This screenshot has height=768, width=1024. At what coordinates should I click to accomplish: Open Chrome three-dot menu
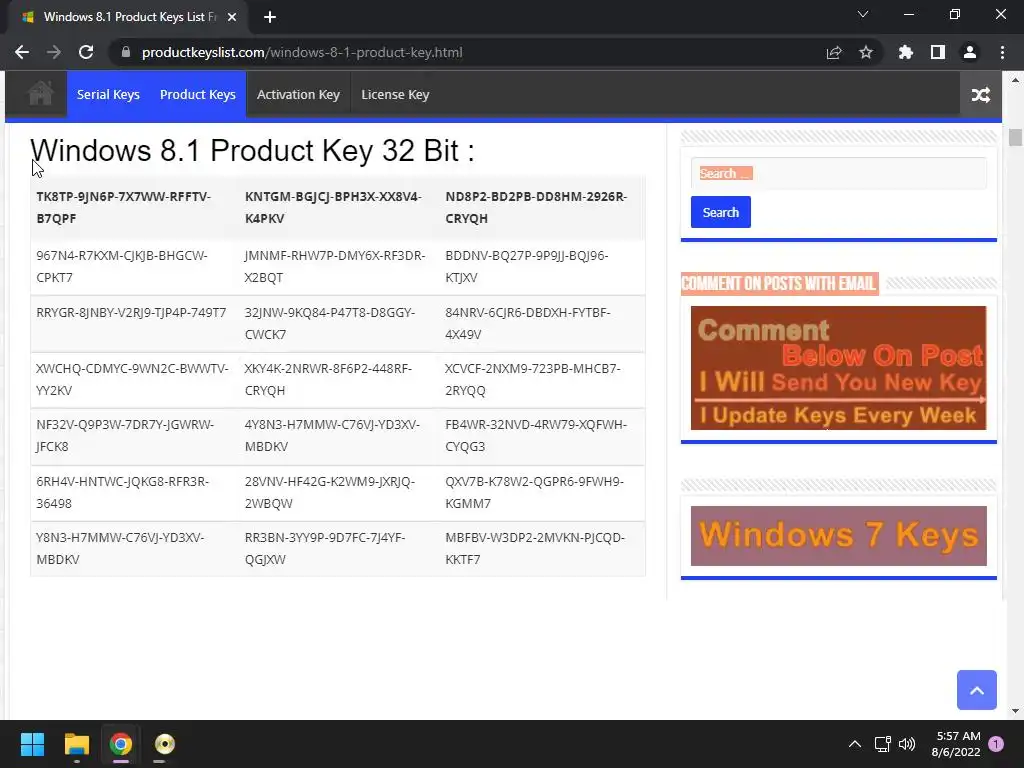[1002, 52]
